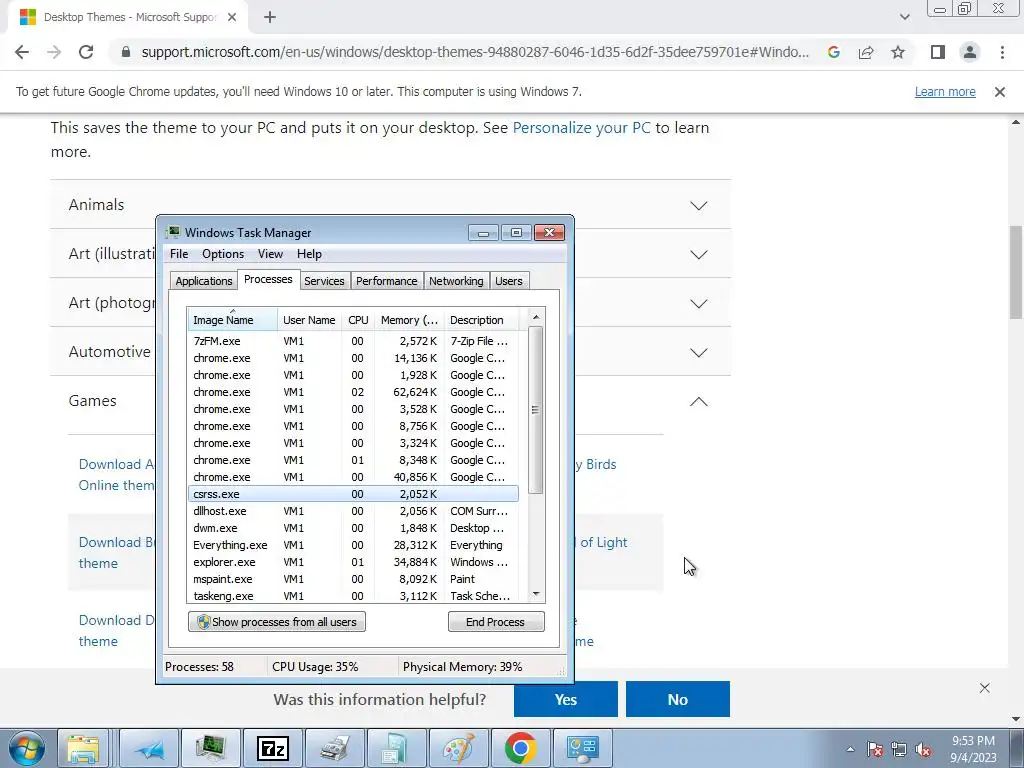Expand the Automotive section chevron

[x=699, y=353]
